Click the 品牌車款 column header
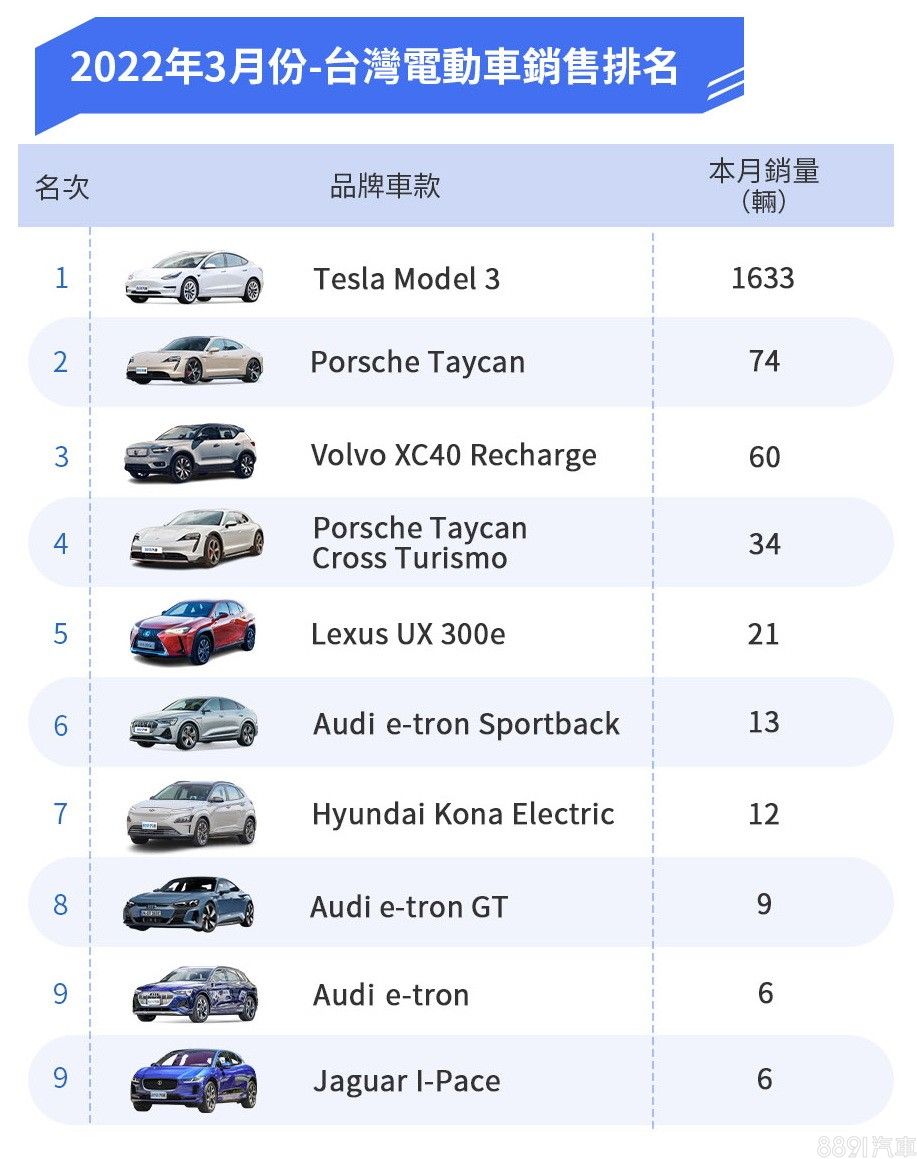The image size is (917, 1159). (385, 186)
